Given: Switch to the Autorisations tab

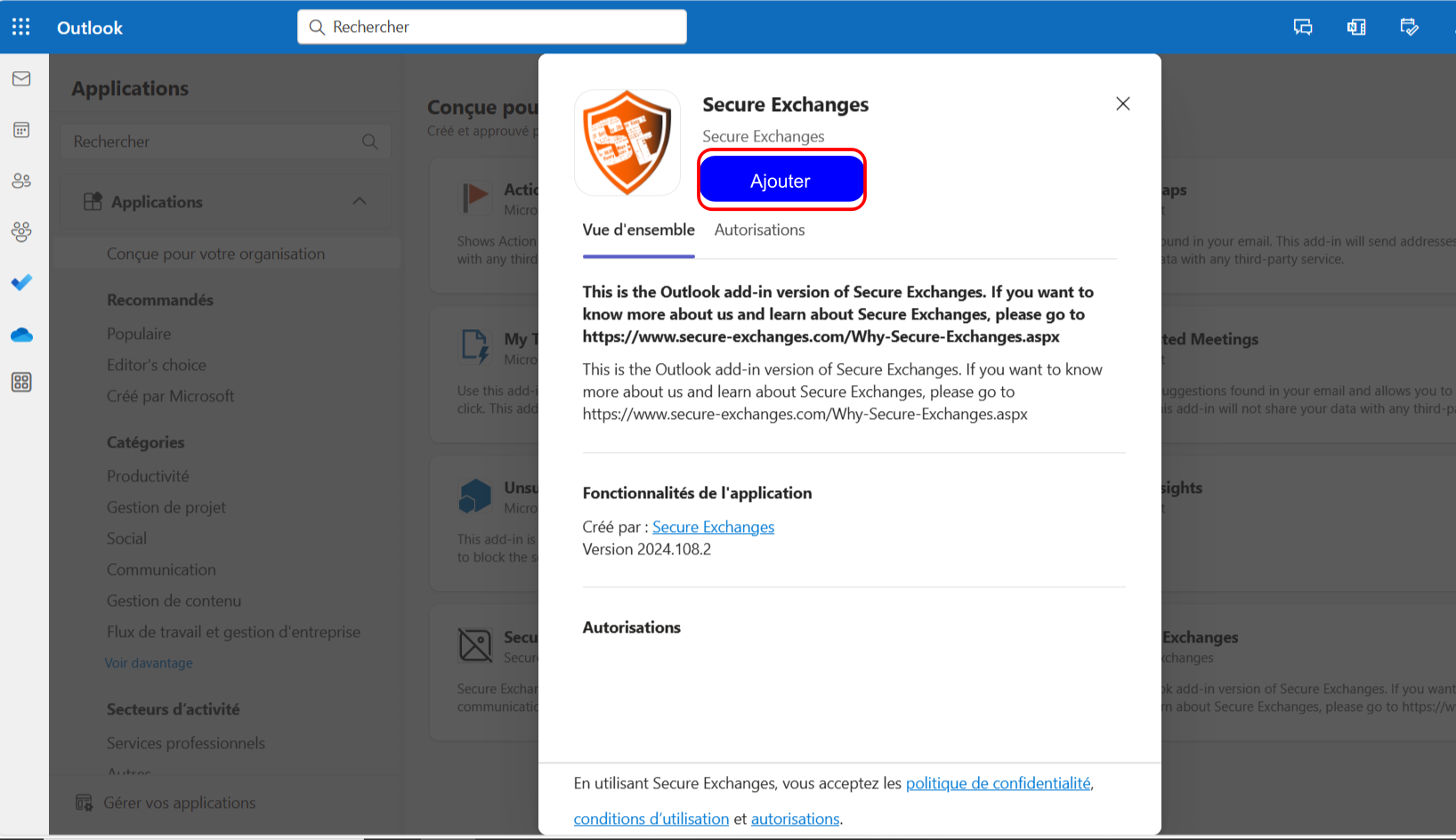Looking at the screenshot, I should coord(759,230).
